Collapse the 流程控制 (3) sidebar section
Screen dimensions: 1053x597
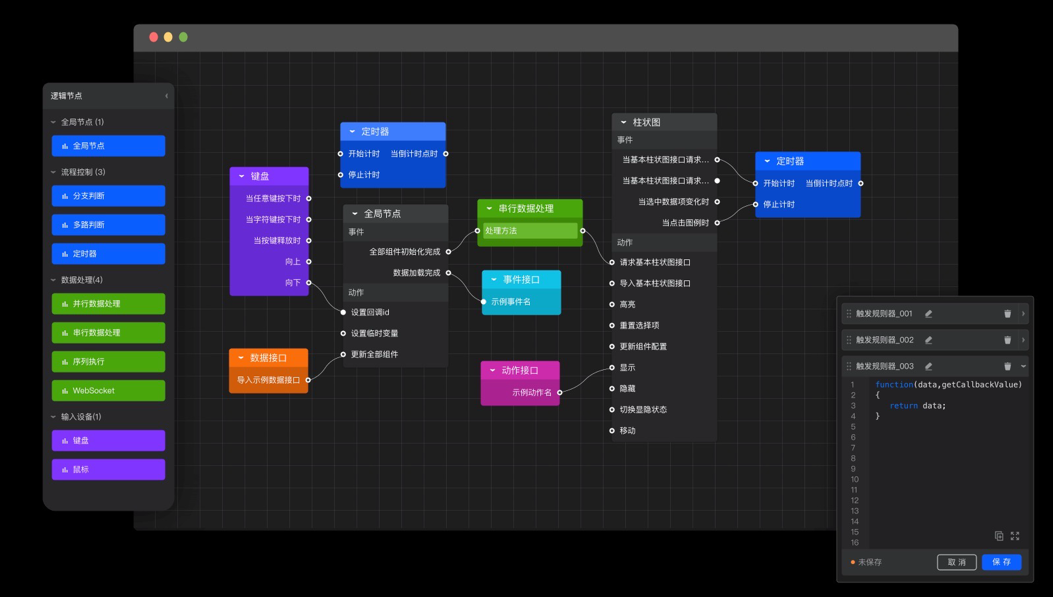click(53, 172)
